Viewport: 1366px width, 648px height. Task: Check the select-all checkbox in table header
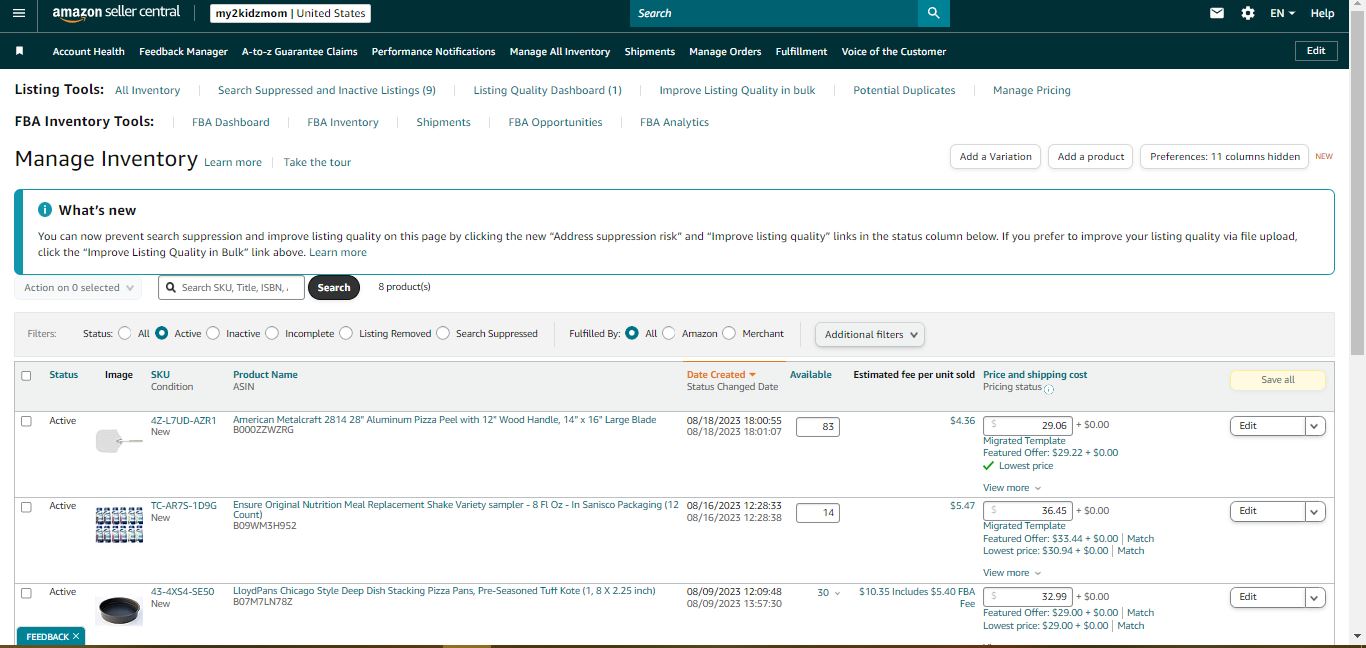[26, 376]
